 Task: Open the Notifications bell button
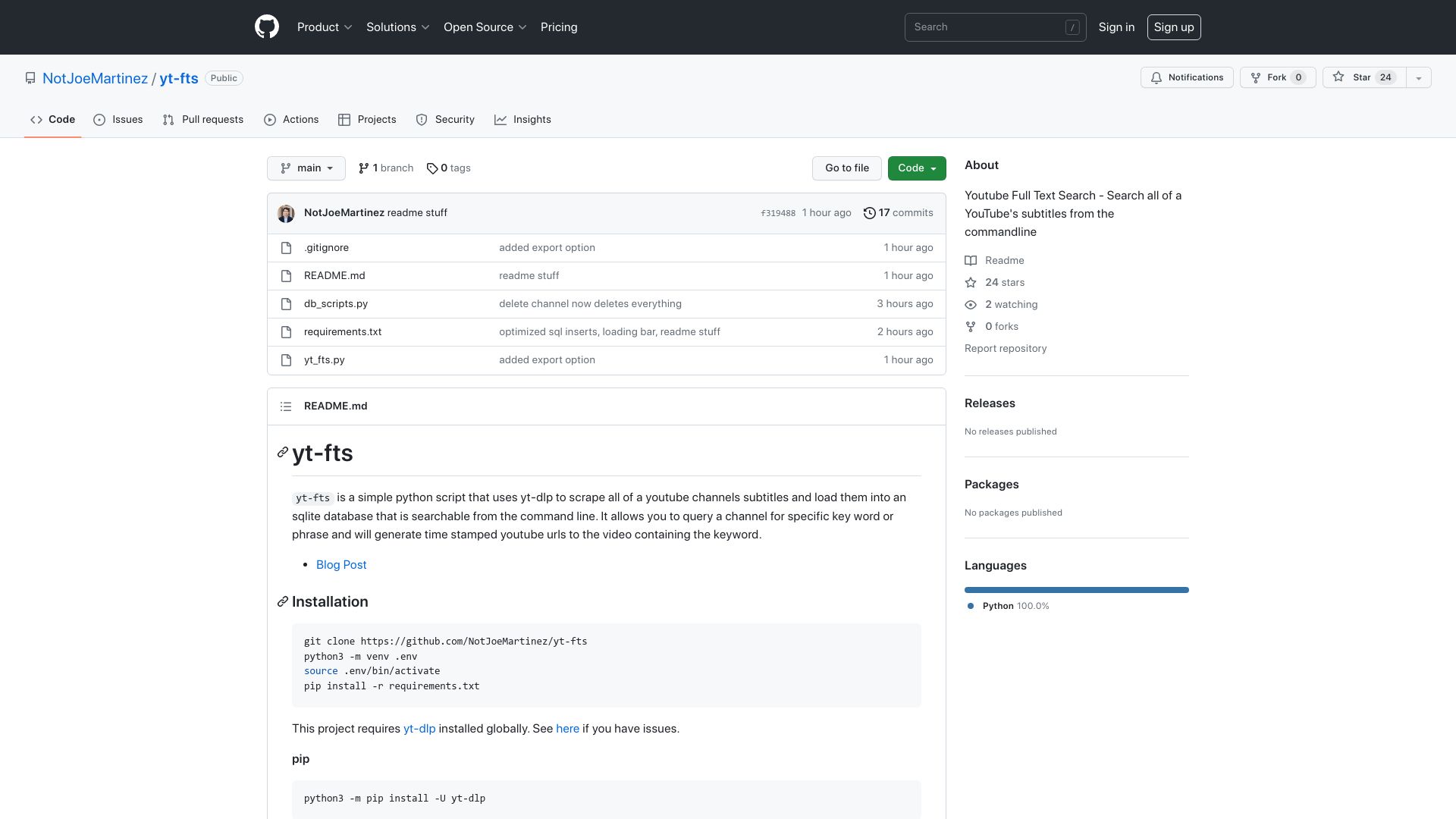pyautogui.click(x=1187, y=77)
